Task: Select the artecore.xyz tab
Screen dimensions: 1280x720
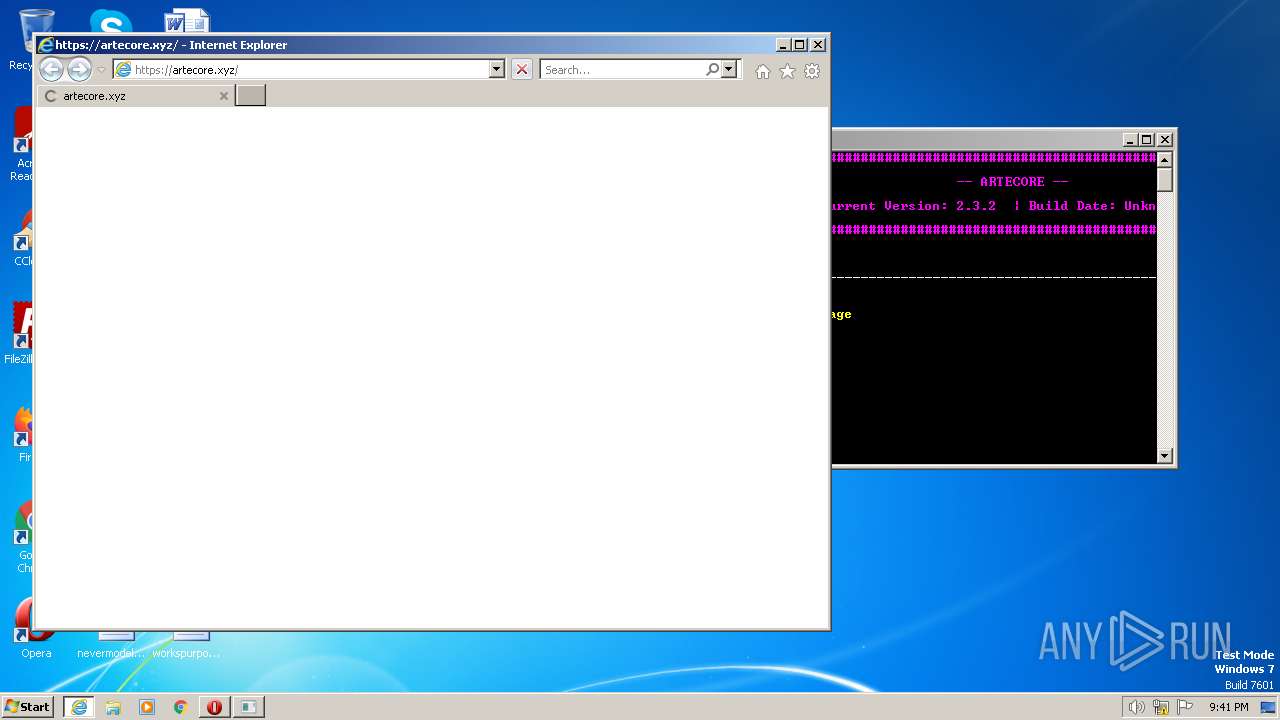Action: [x=135, y=96]
